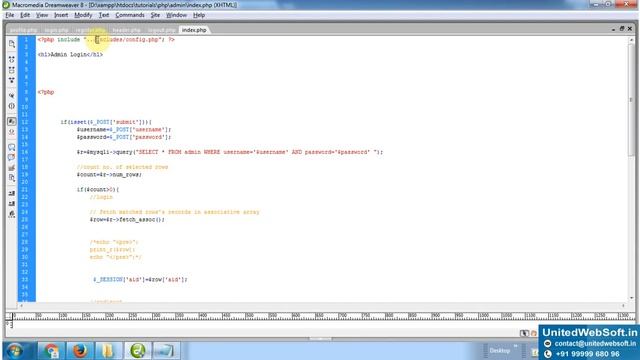Viewport: 640px width, 360px height.
Task: Click the panel collapse handle below the ruler
Action: click(x=320, y=339)
